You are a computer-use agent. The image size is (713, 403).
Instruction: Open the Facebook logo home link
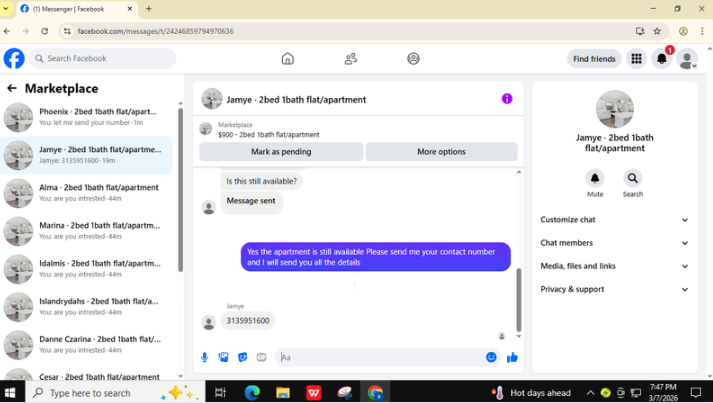14,59
